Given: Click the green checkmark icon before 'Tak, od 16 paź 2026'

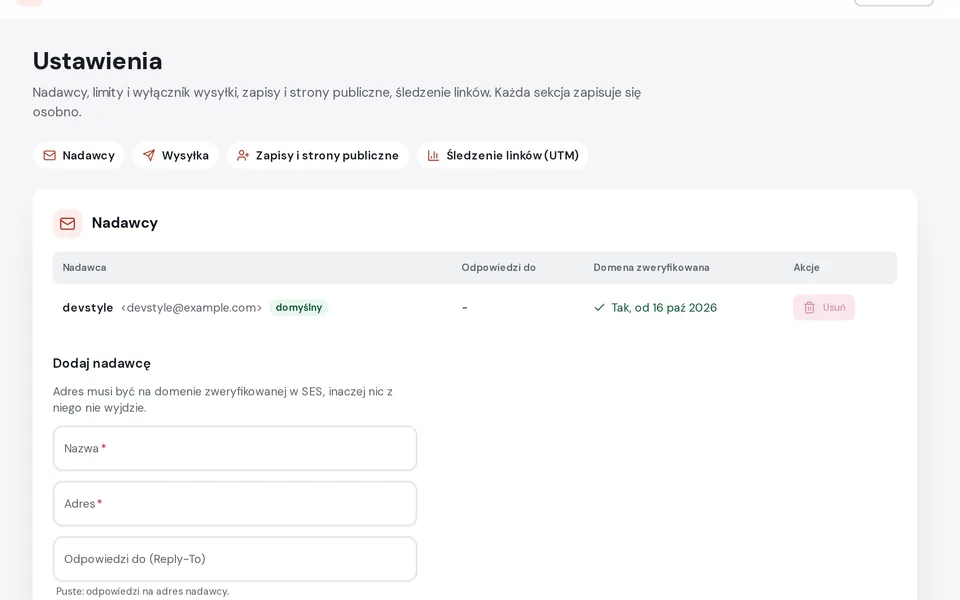Looking at the screenshot, I should click(599, 307).
